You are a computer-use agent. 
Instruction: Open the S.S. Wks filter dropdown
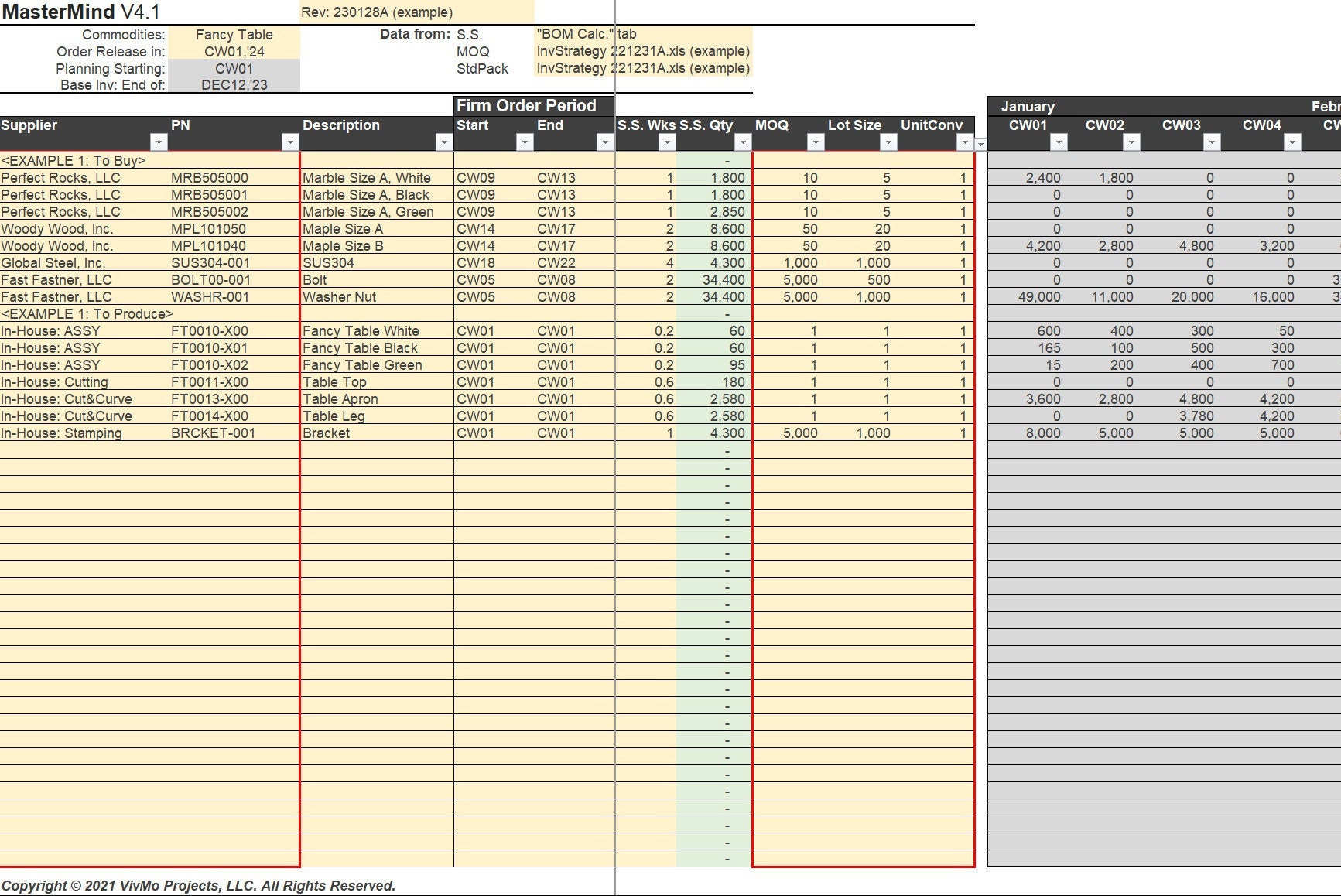665,142
